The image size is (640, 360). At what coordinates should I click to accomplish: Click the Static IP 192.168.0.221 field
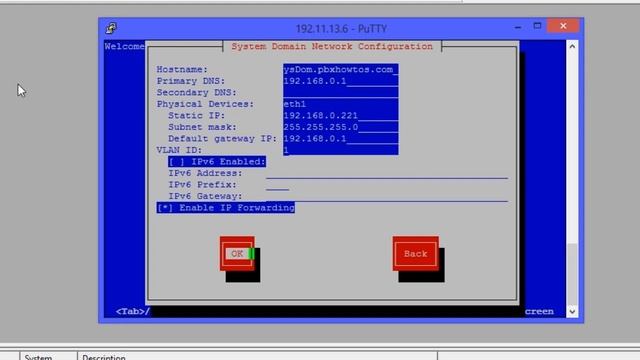tap(341, 116)
